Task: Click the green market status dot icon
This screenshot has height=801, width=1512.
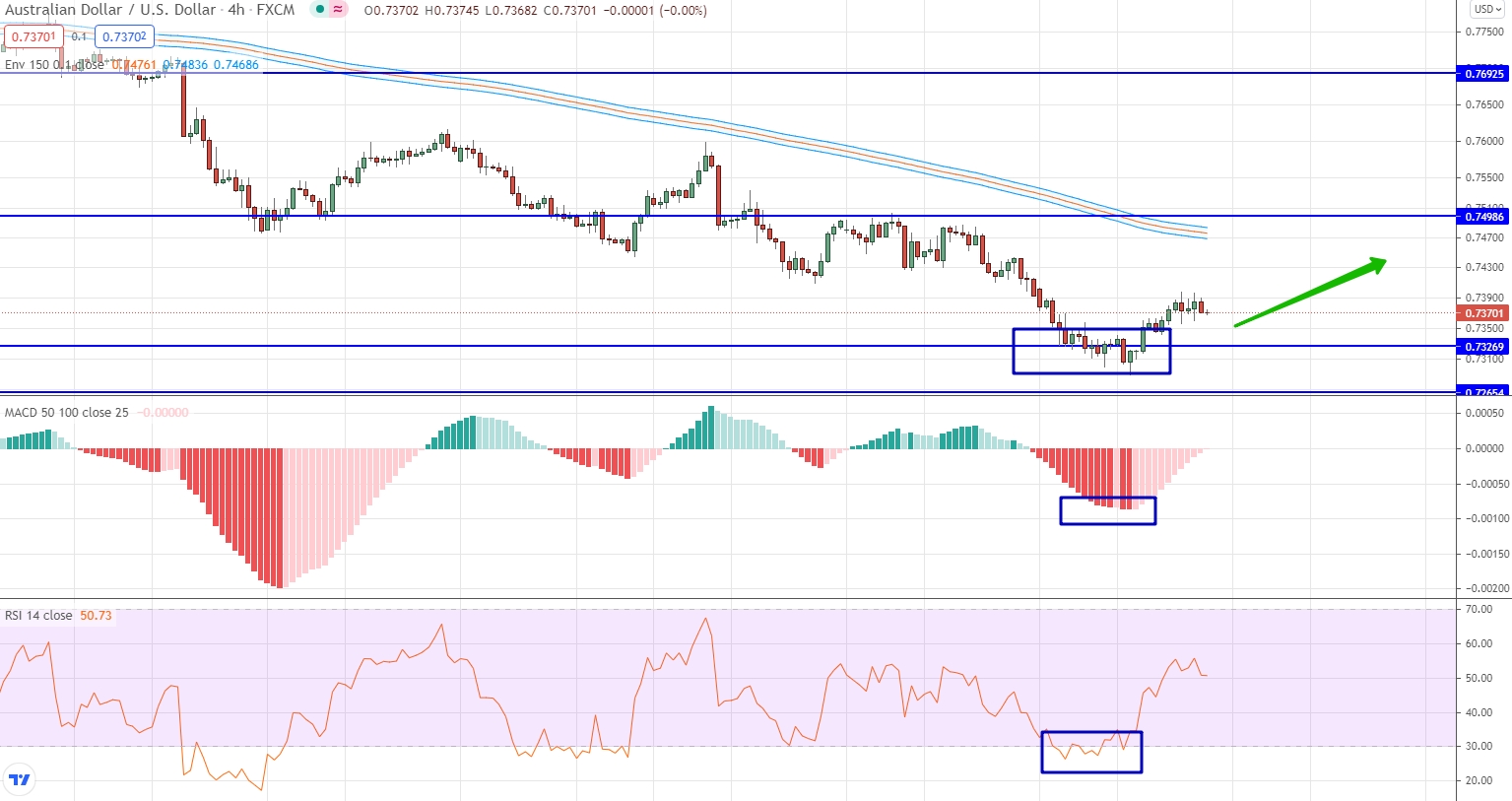Action: [x=320, y=10]
